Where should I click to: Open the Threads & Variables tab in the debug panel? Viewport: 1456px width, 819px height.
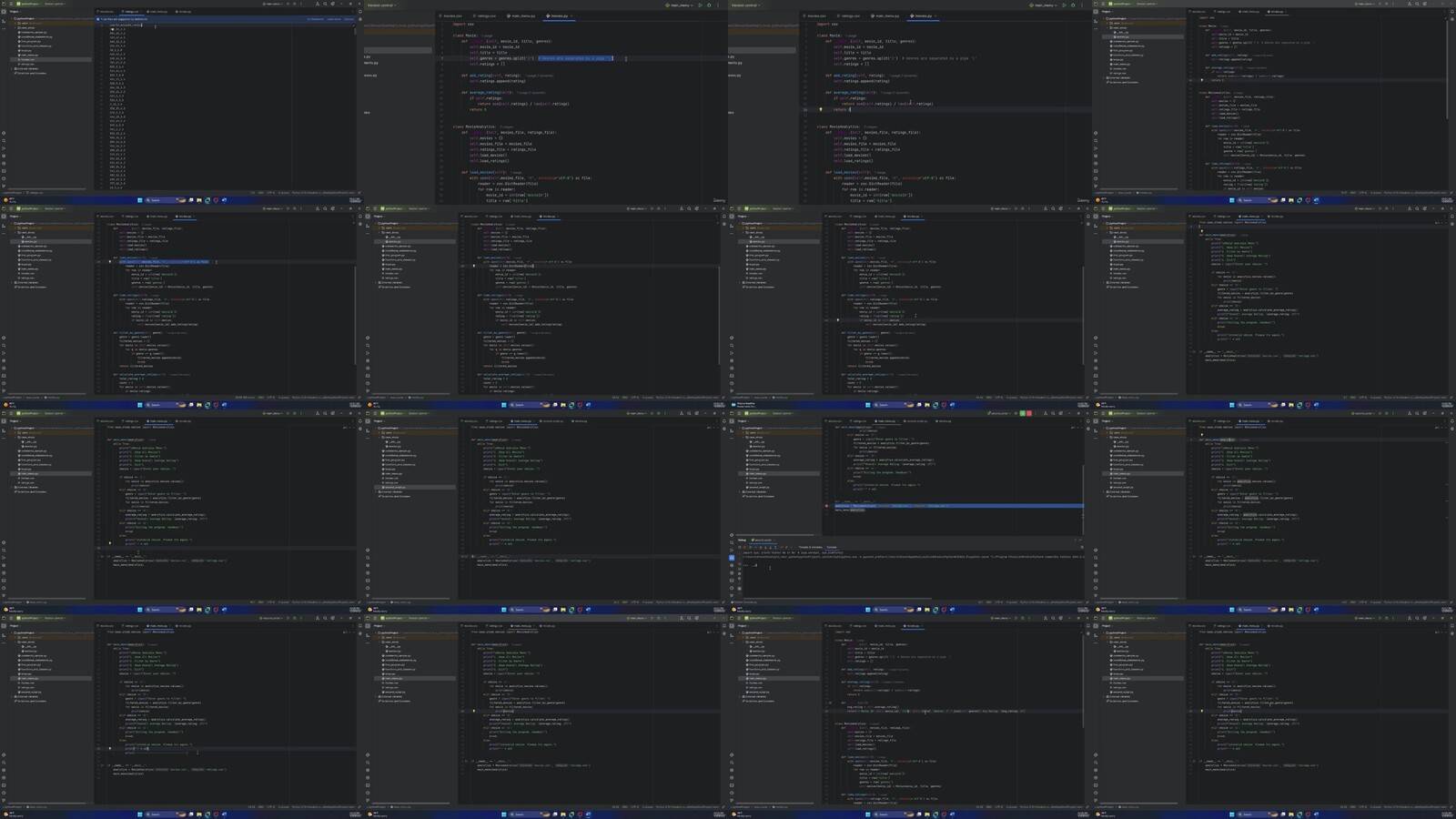point(810,547)
